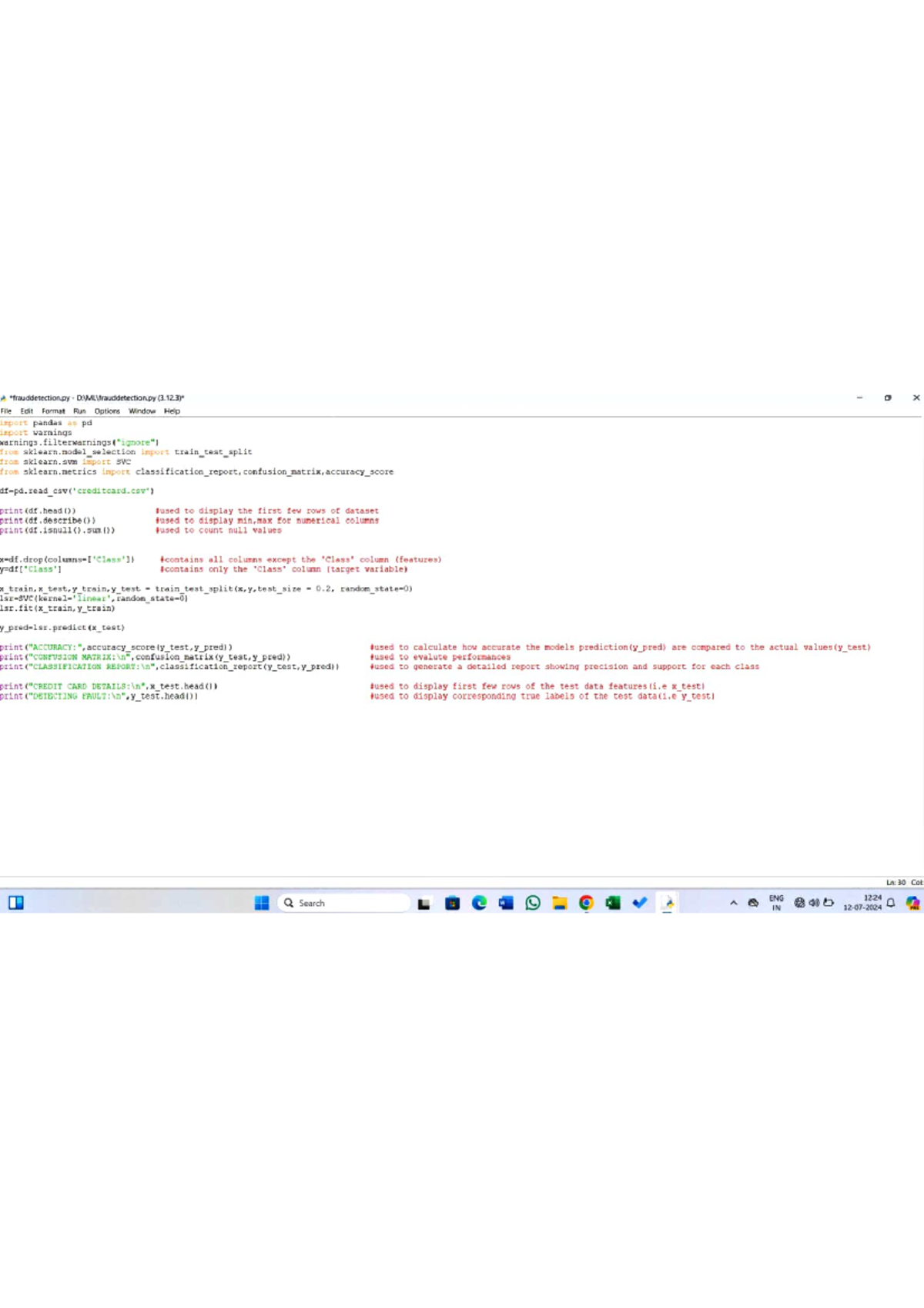Open the File menu
The image size is (924, 1308).
(x=6, y=411)
